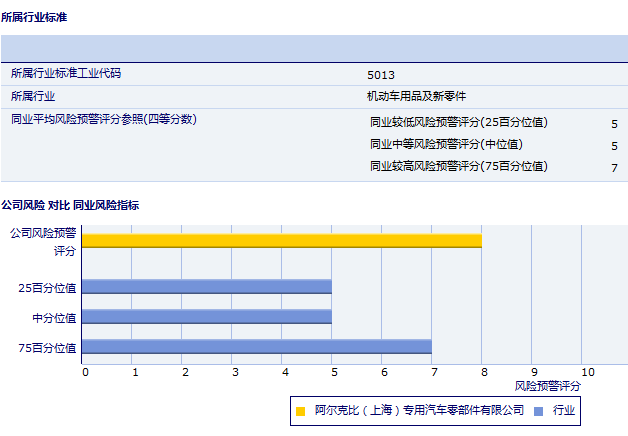The height and width of the screenshot is (436, 628).
Task: Click 同业较低风险预警评分(25百分位值) text
Action: pos(459,122)
